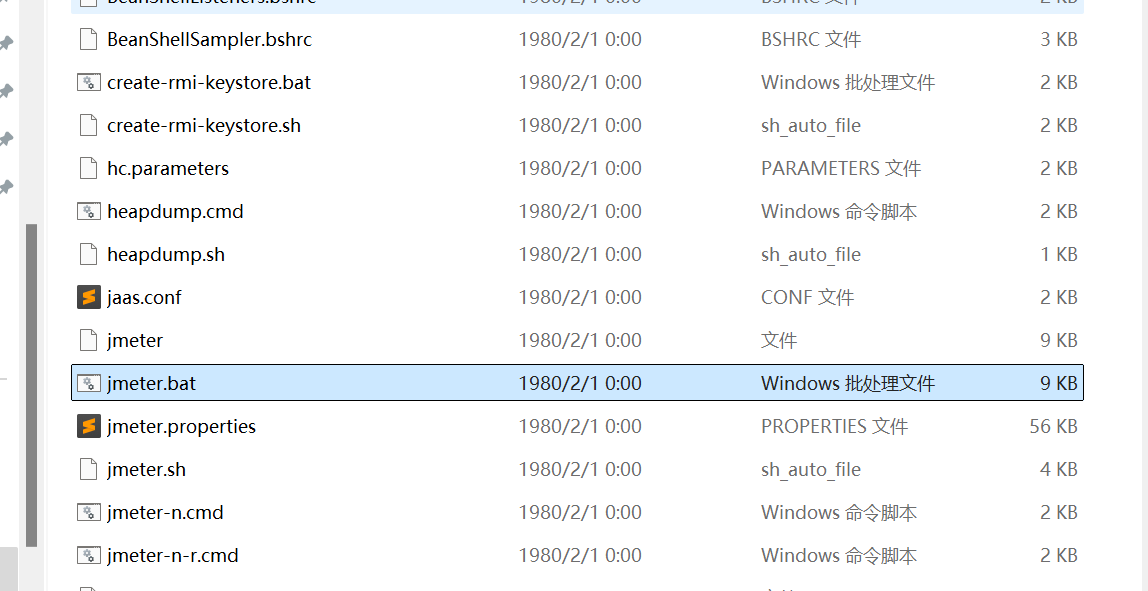Viewport: 1148px width, 591px height.
Task: Click sh_auto_file type of create-rmi-keystore.sh
Action: pyautogui.click(x=810, y=126)
